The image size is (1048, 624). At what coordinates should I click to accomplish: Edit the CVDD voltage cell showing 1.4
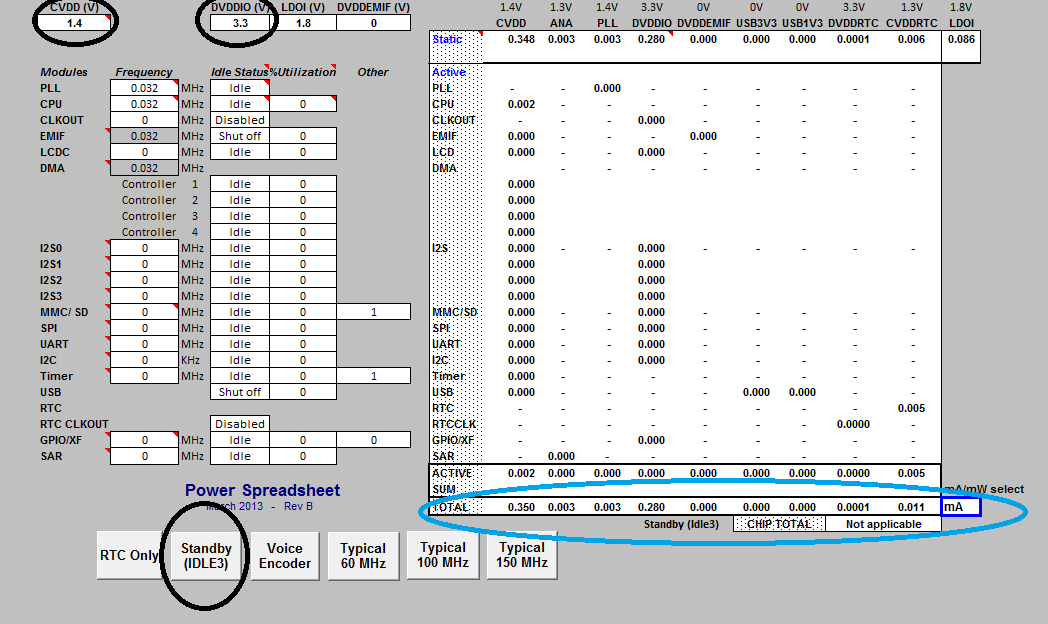pyautogui.click(x=74, y=23)
